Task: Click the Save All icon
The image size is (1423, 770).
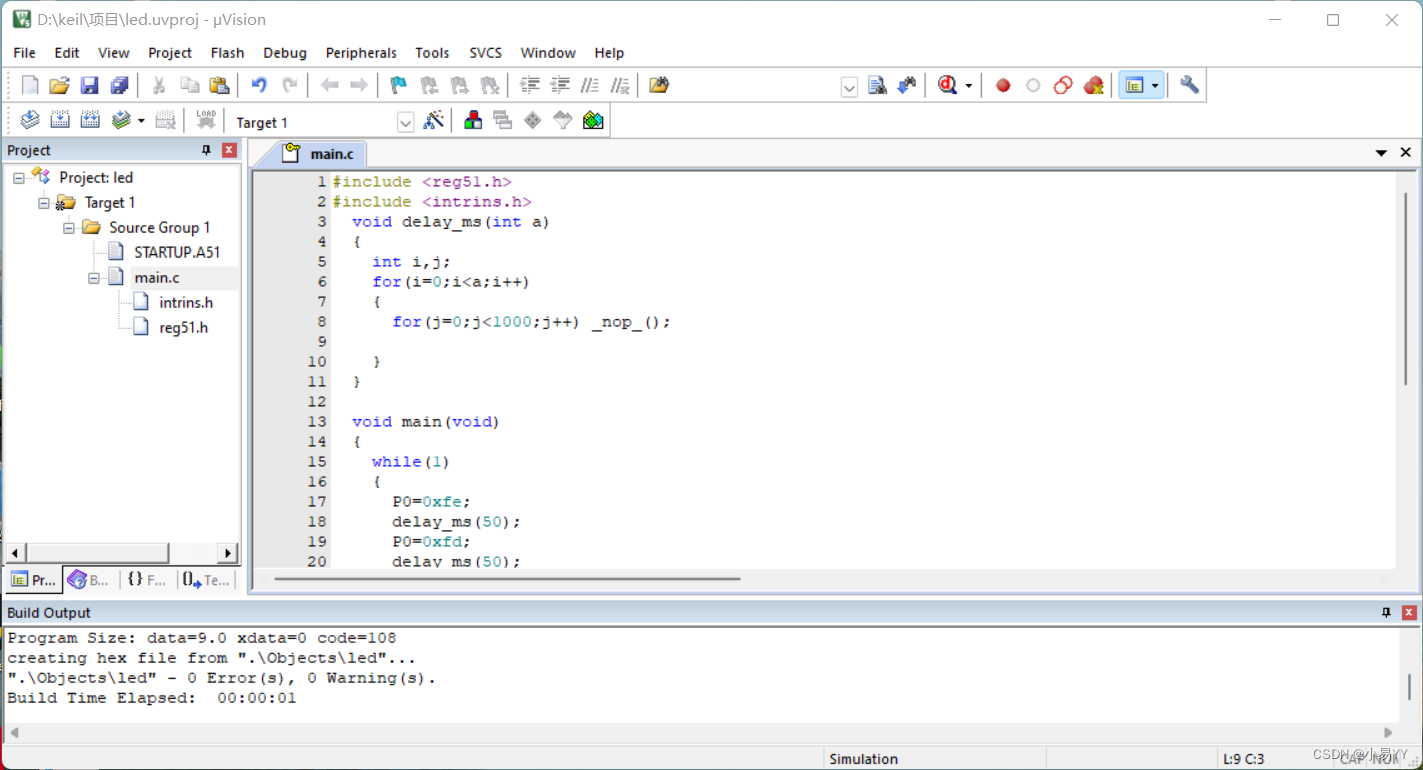Action: (x=119, y=86)
